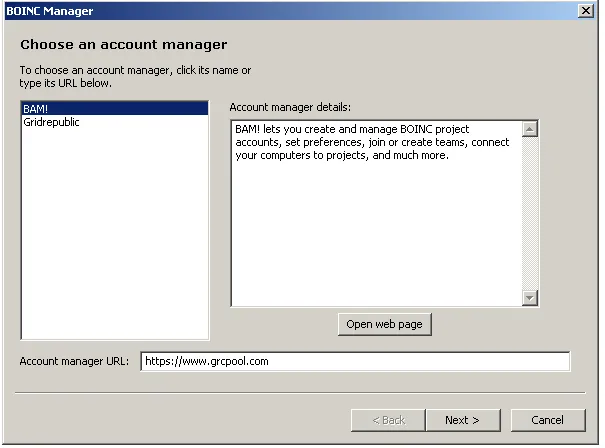Screen dimensions: 605x448
Task: Go to the next step with Next >
Action: tap(462, 420)
